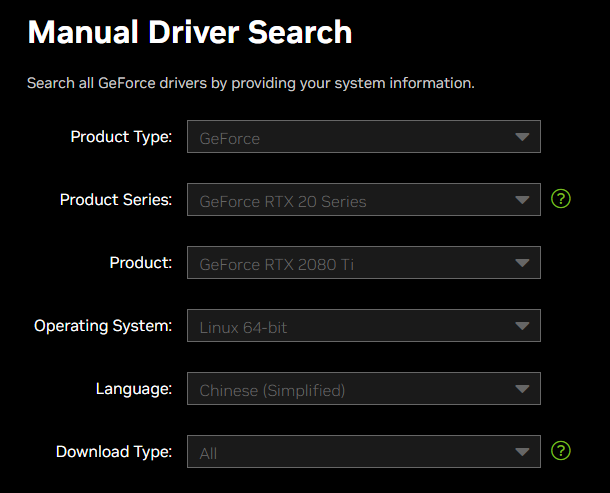610x493 pixels.
Task: Click the 'Product Series:' label
Action: (x=116, y=200)
